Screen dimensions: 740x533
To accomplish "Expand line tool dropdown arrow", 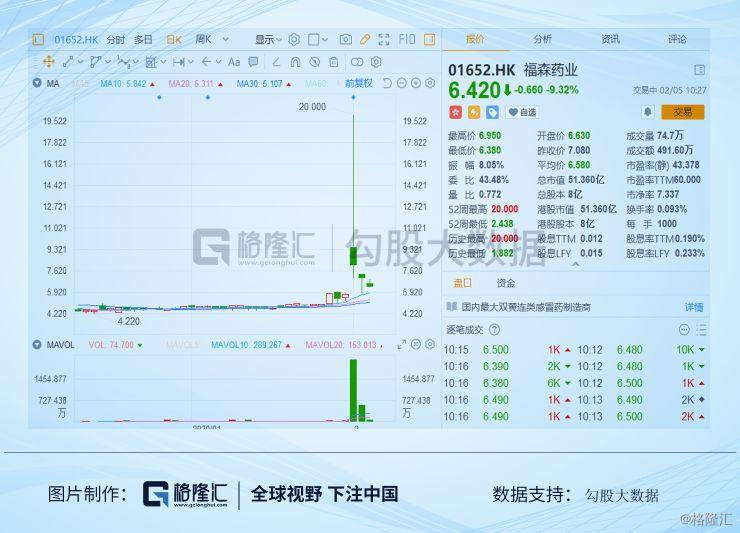I will click(x=80, y=62).
